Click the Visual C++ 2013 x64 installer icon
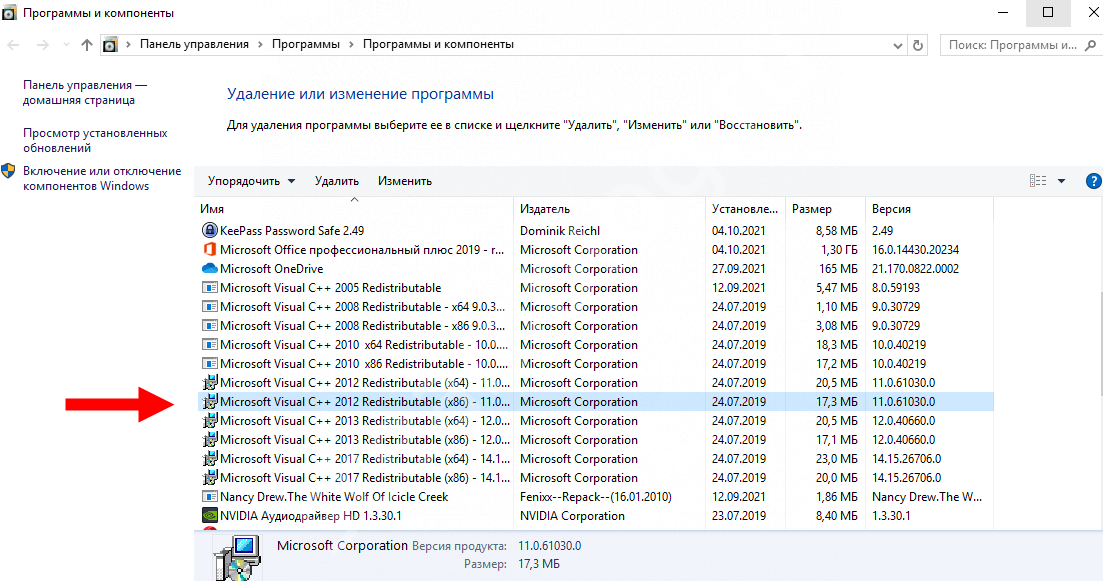Image resolution: width=1103 pixels, height=581 pixels. click(210, 420)
